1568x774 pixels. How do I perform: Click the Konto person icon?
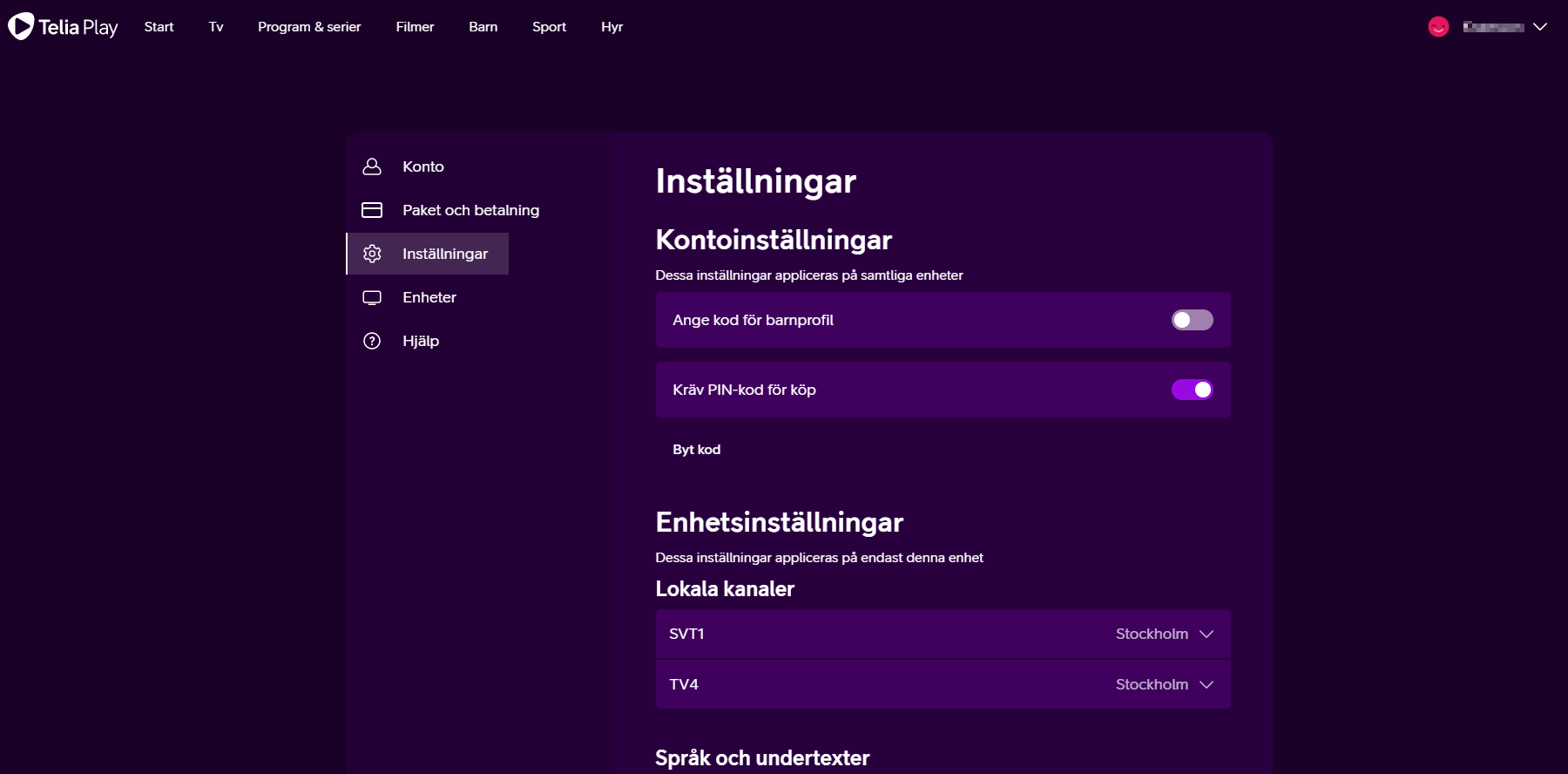point(372,166)
